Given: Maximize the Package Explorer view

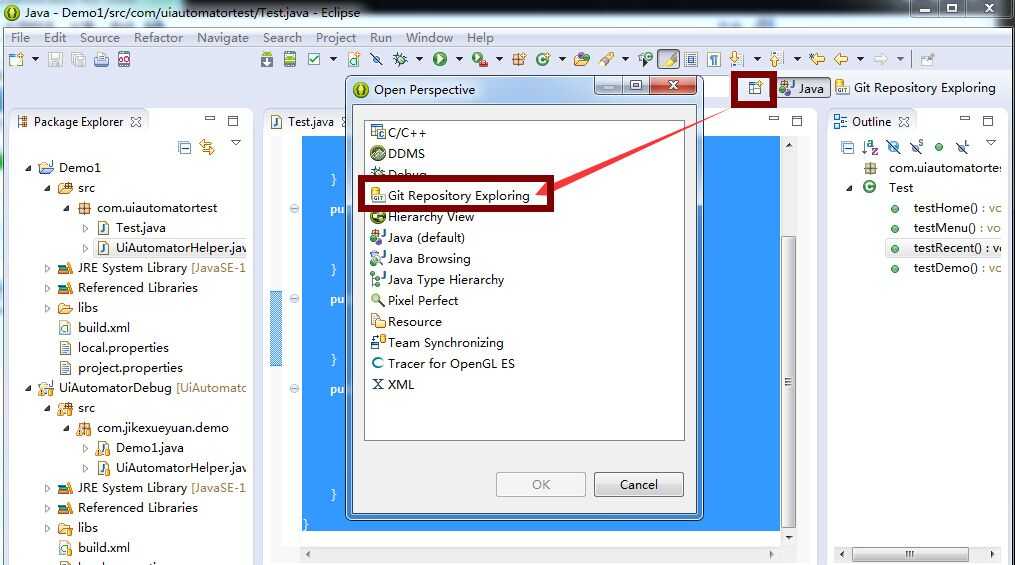Looking at the screenshot, I should point(233,121).
